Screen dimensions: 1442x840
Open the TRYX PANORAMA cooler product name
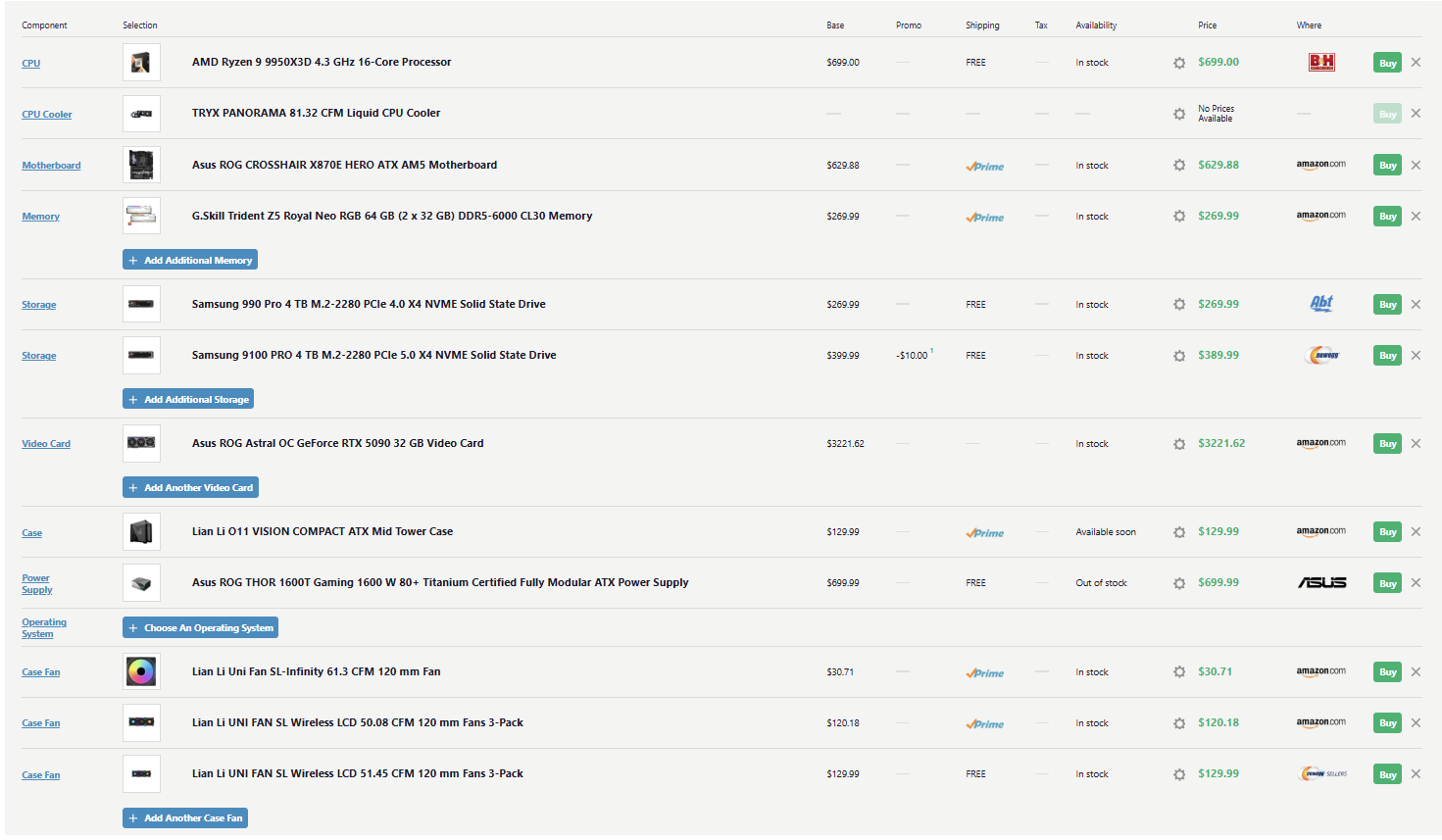click(316, 113)
